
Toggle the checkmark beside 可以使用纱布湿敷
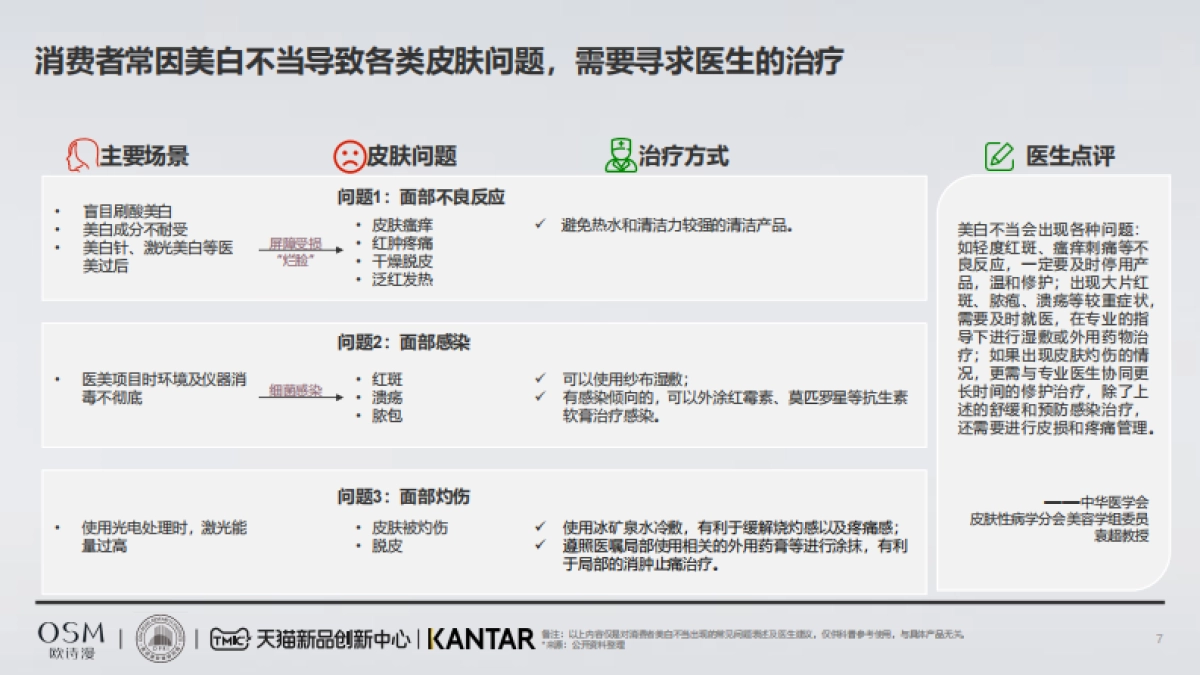click(x=541, y=380)
